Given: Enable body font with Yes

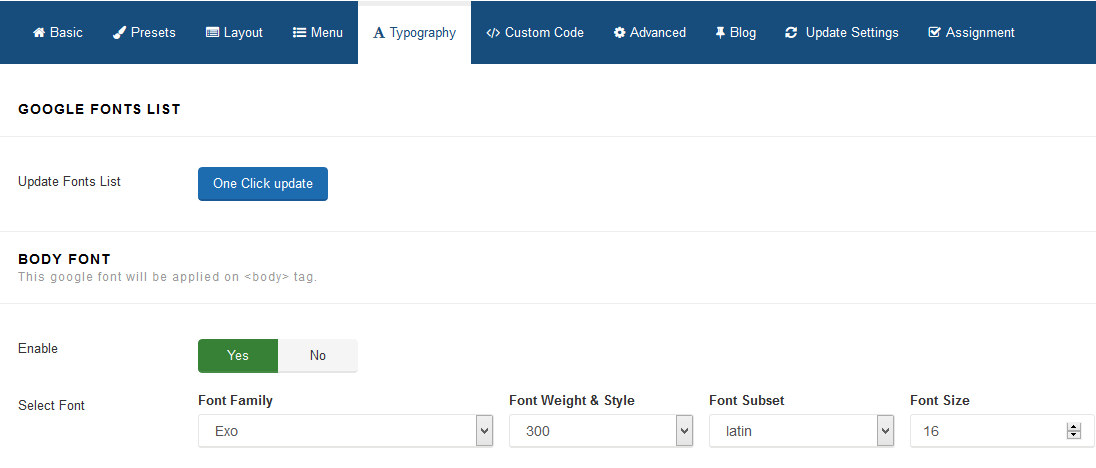Looking at the screenshot, I should point(238,355).
